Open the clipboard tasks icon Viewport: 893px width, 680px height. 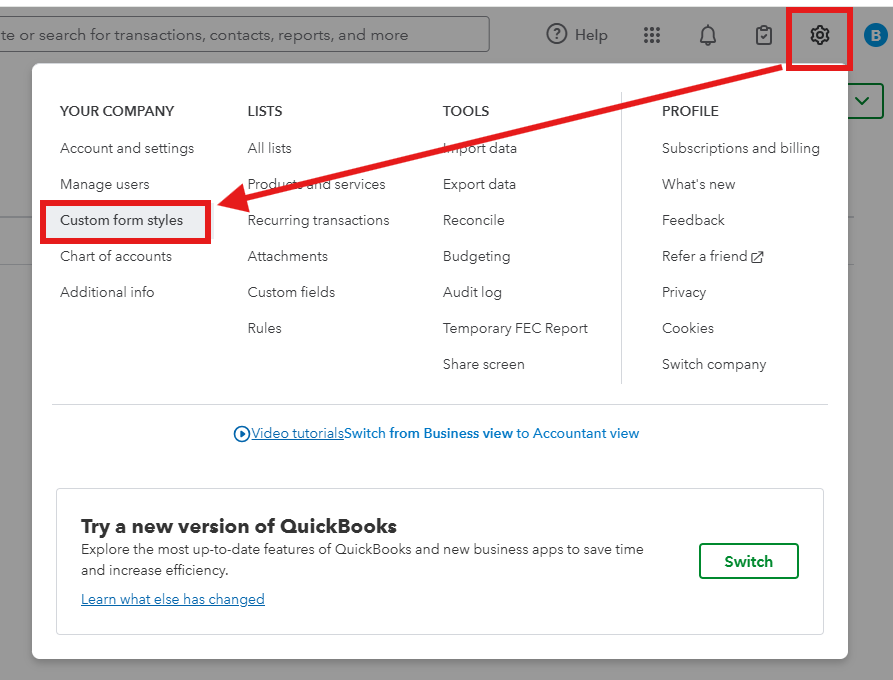(x=764, y=36)
